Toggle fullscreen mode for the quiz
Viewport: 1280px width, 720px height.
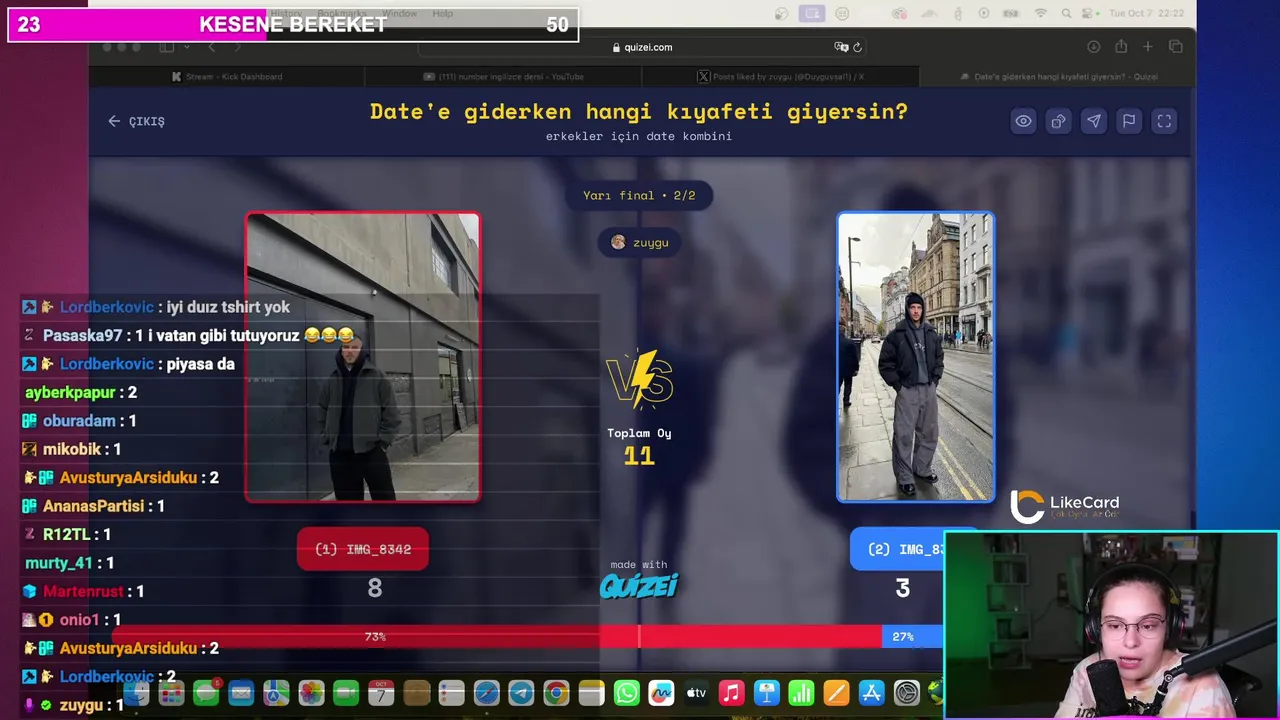[x=1164, y=121]
